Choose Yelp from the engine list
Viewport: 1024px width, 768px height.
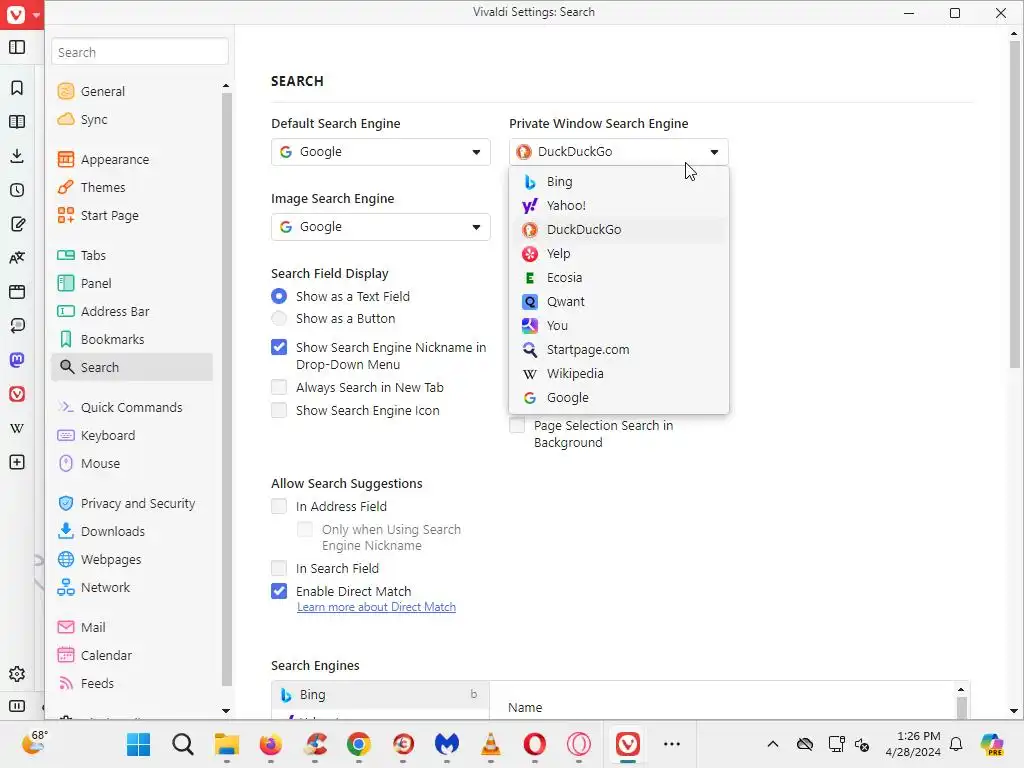point(618,254)
